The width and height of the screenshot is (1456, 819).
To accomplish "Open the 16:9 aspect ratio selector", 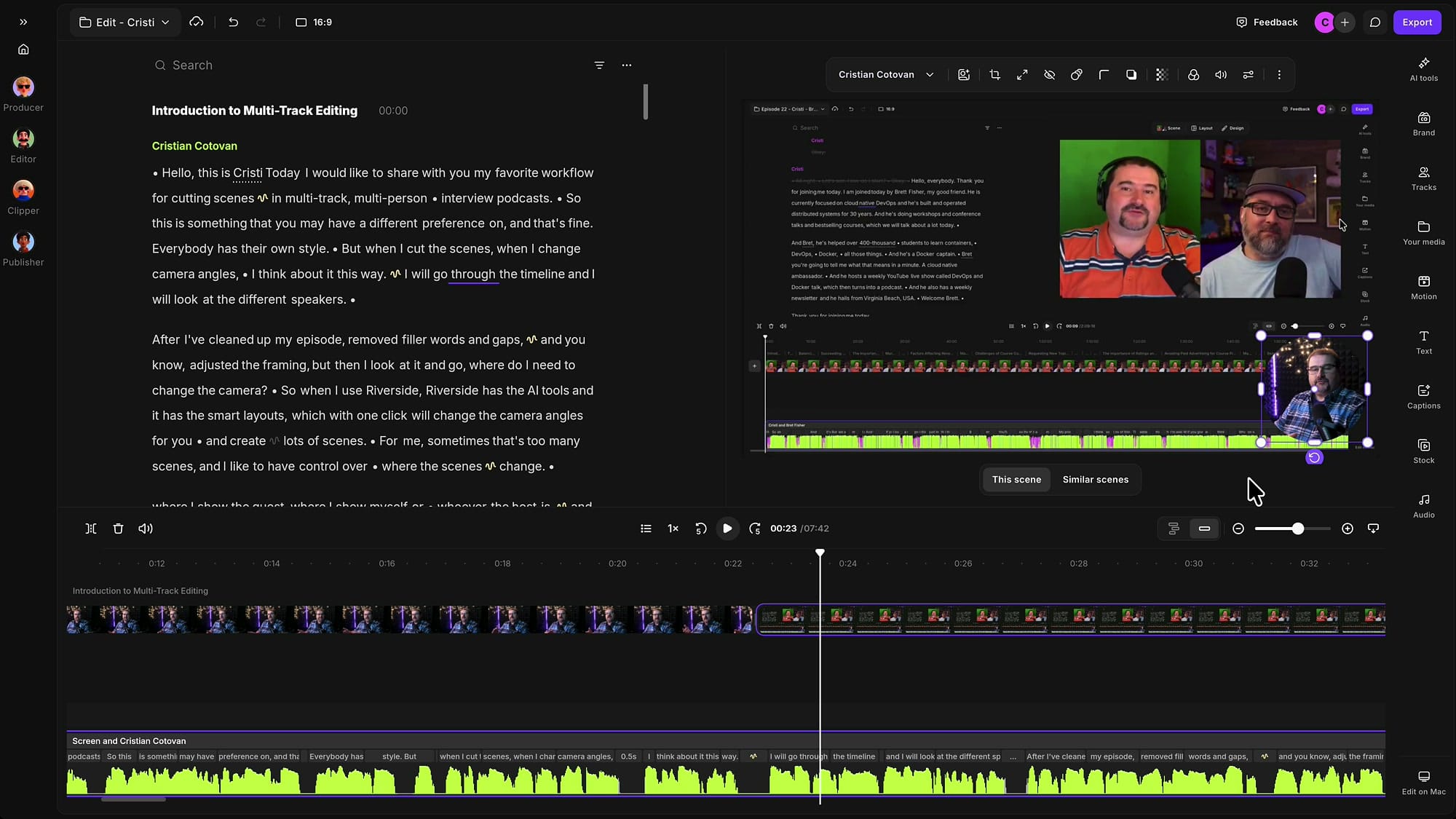I will (x=314, y=22).
